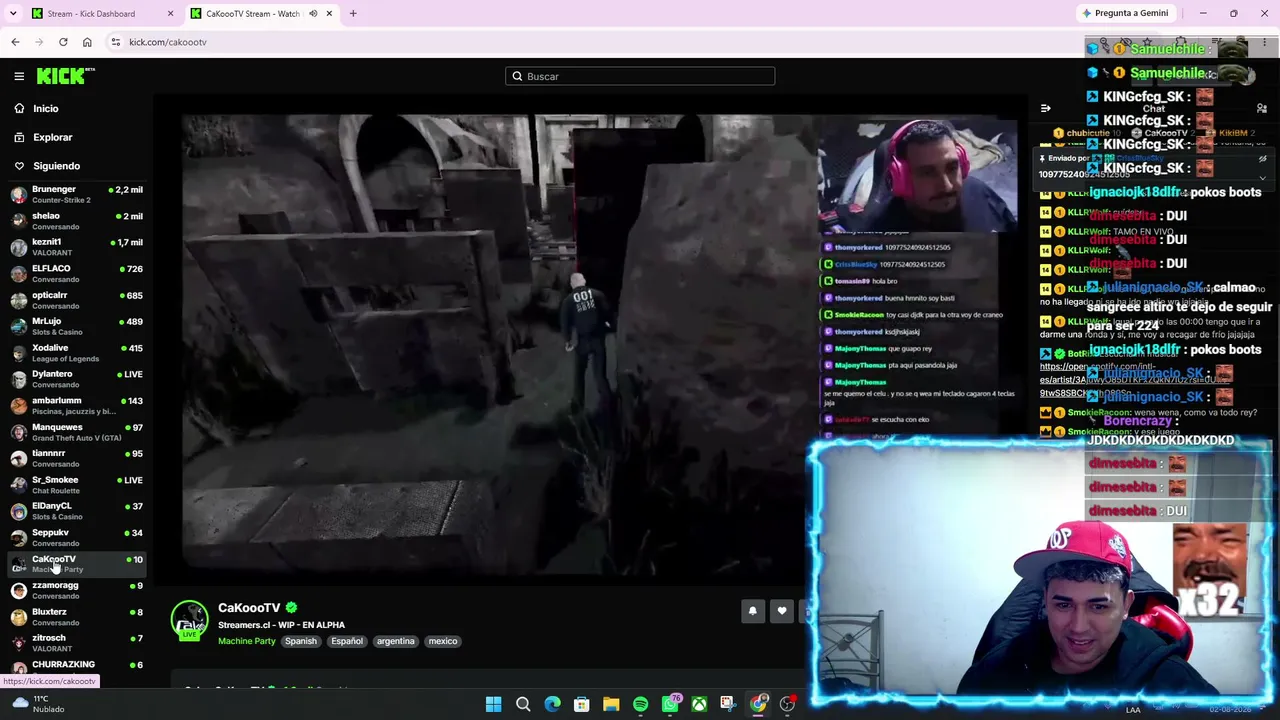Select the Spanish tag
This screenshot has width=1280, height=720.
[300, 641]
